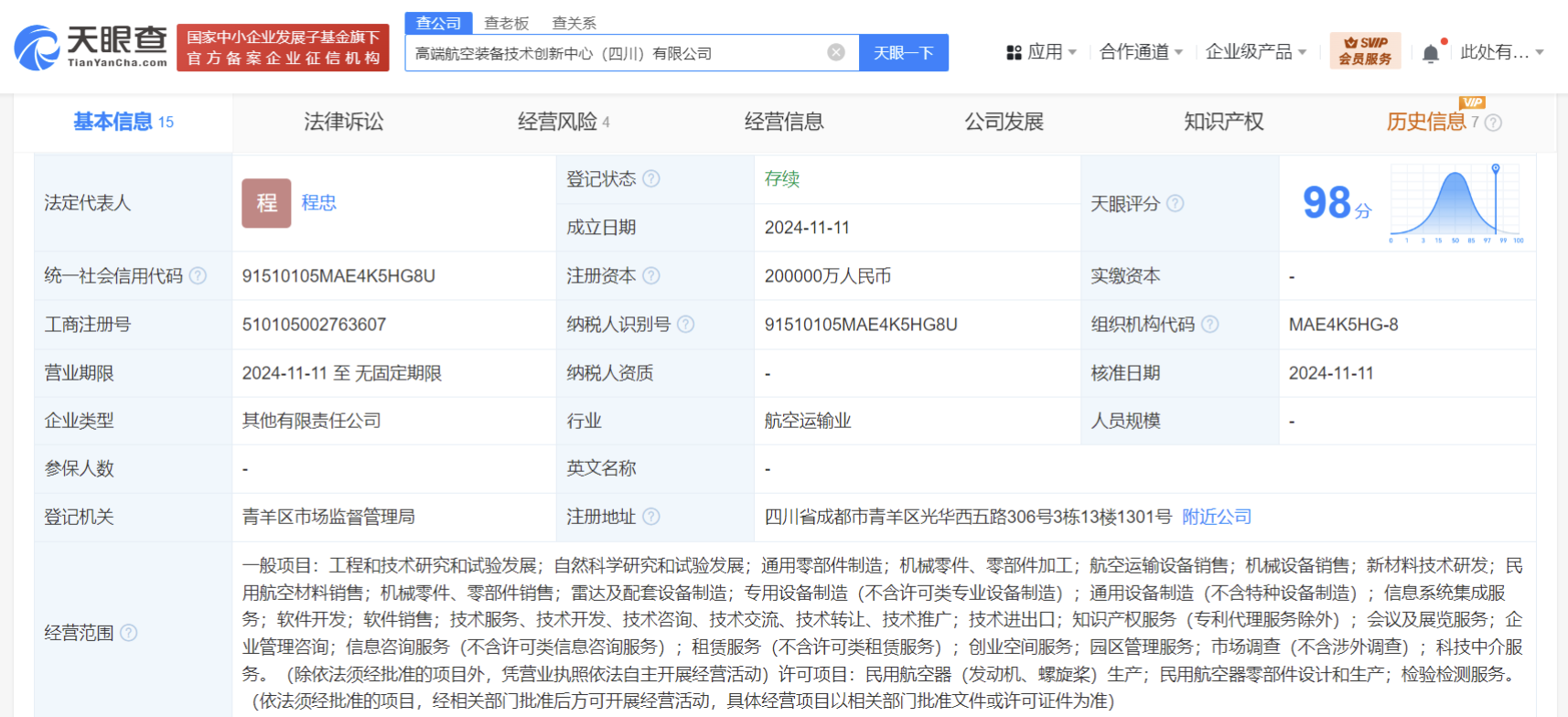The height and width of the screenshot is (717, 1568).
Task: Open the 知识产权 tab
Action: [1223, 122]
